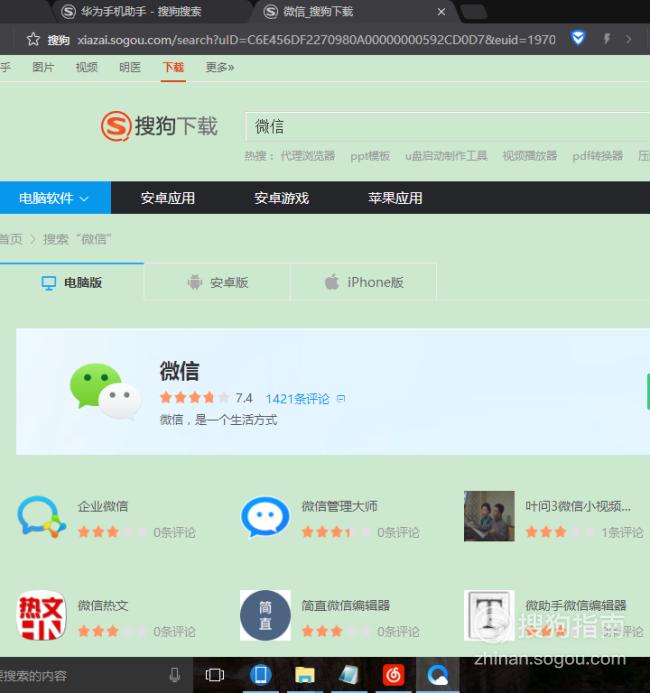Viewport: 650px width, 693px height.
Task: Open File Explorer from the taskbar
Action: 305,675
